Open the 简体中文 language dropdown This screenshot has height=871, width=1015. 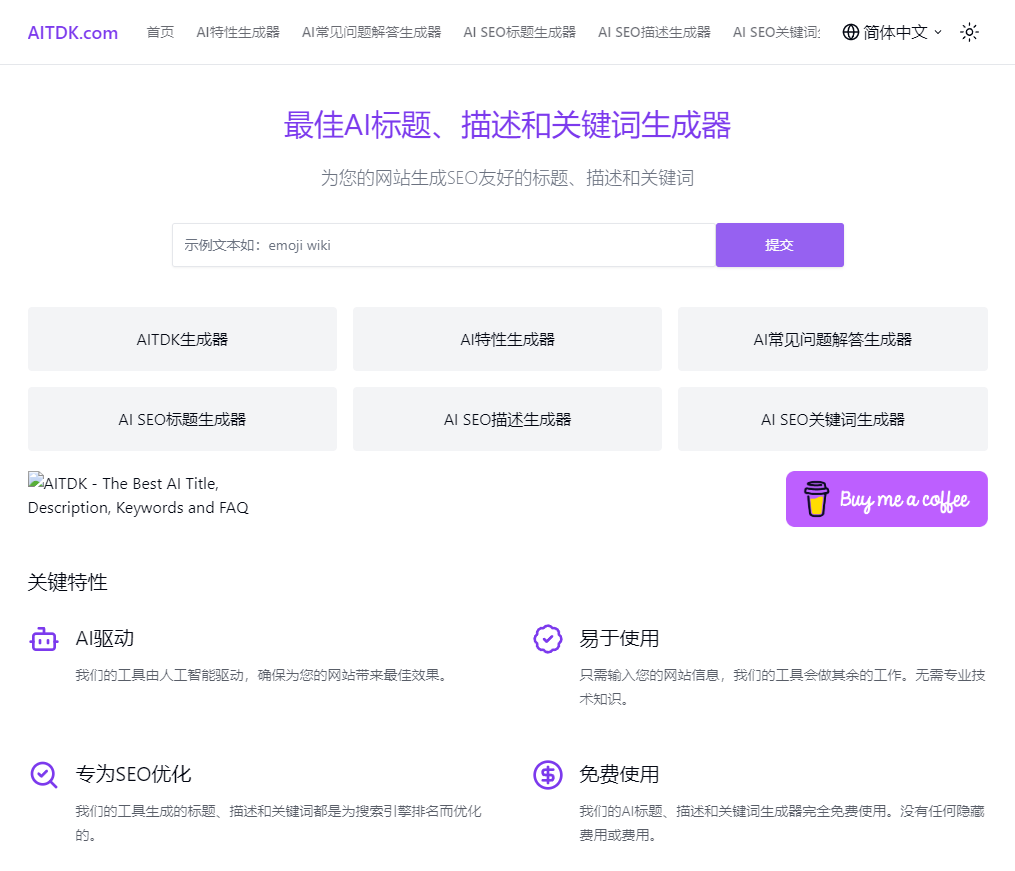(x=895, y=32)
